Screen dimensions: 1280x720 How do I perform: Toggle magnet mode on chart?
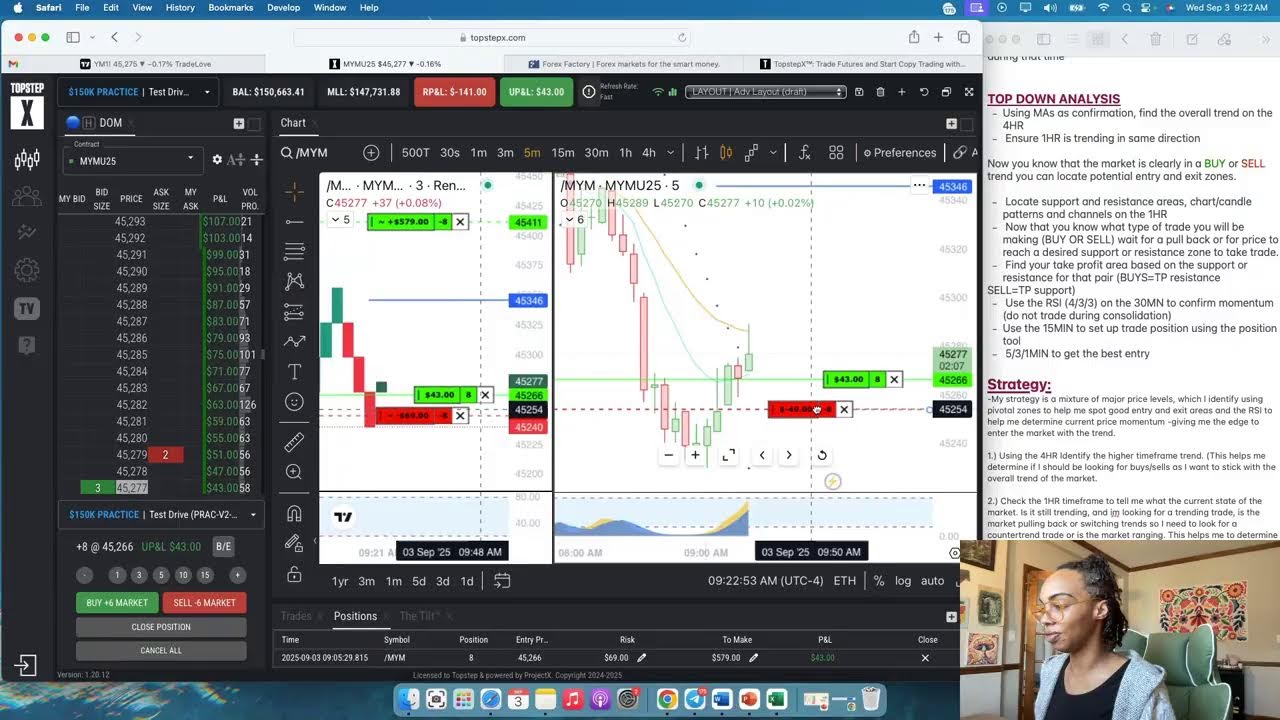(294, 513)
